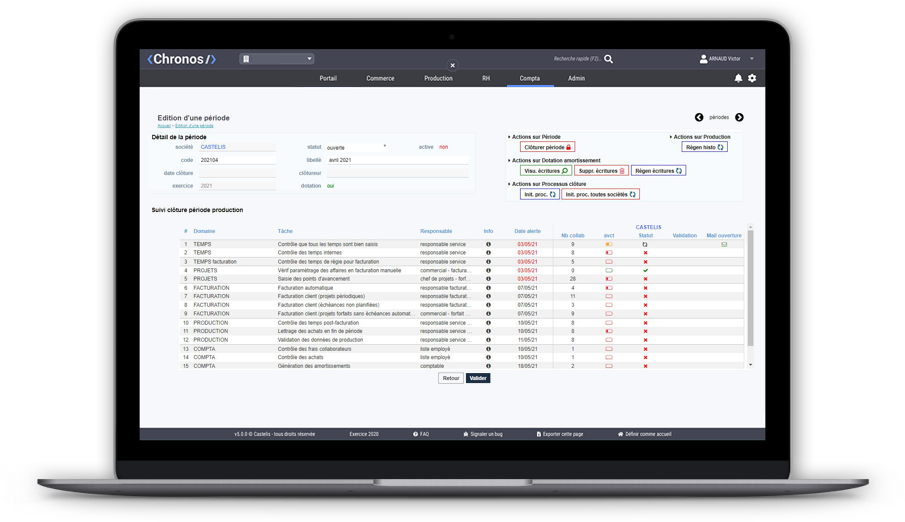The image size is (905, 522).
Task: Go to the previous period arrow
Action: [699, 118]
